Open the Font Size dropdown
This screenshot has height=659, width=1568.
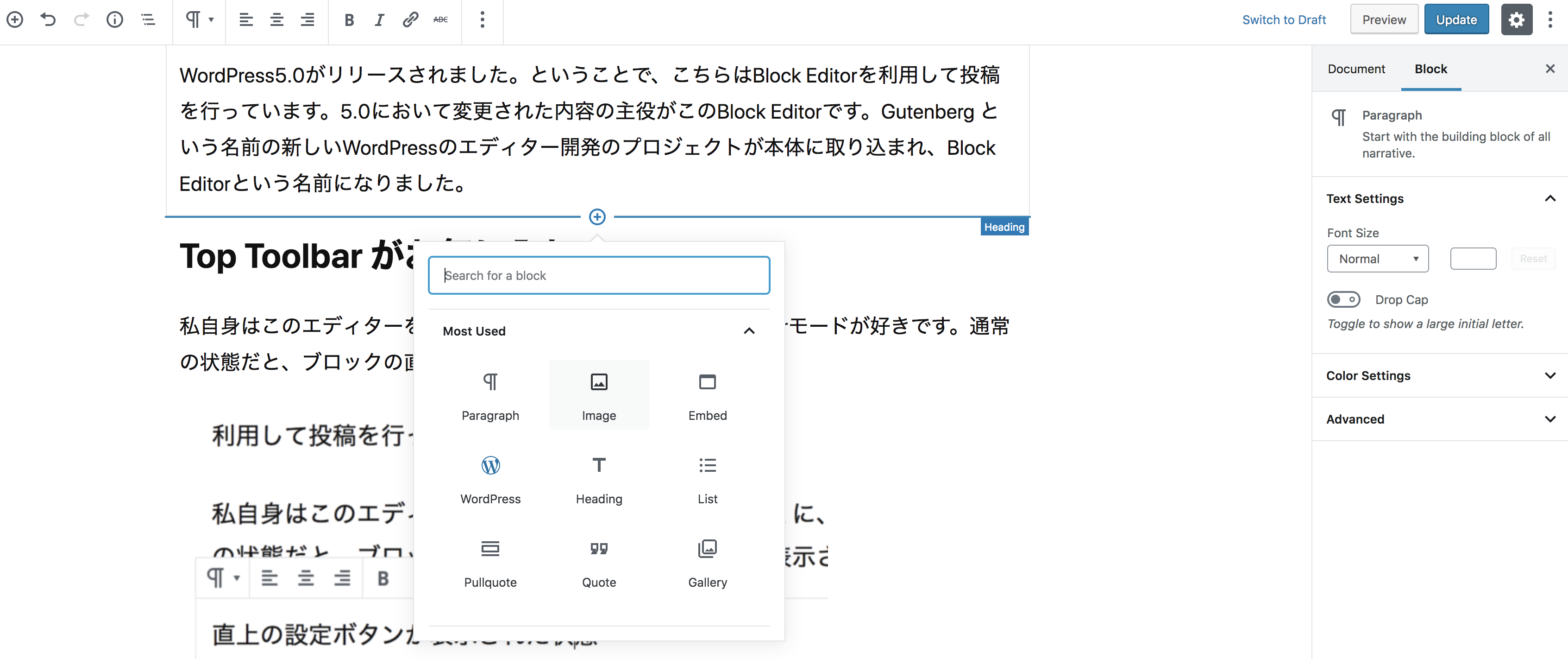click(x=1377, y=259)
